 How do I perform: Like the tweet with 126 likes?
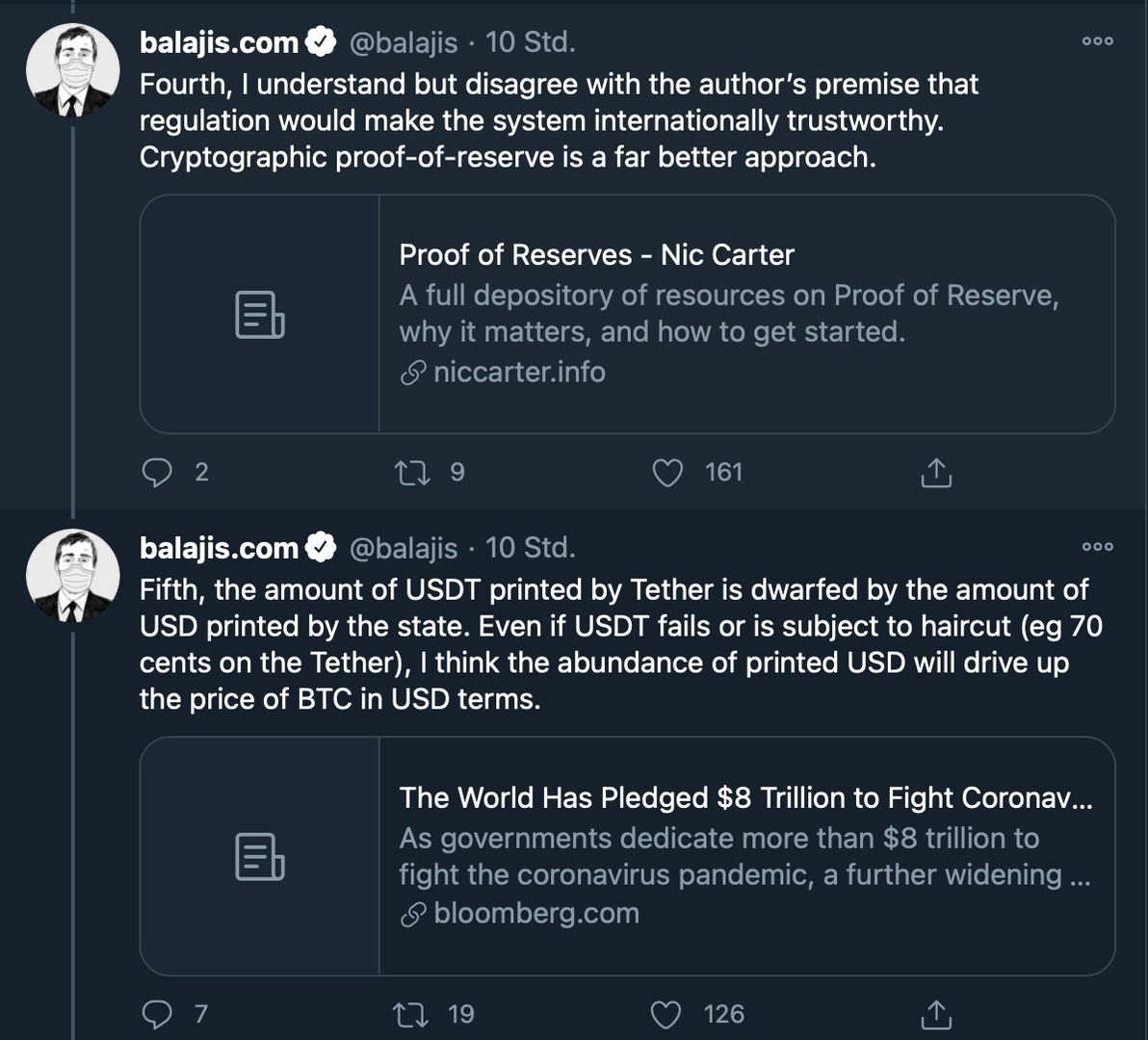tap(668, 1014)
